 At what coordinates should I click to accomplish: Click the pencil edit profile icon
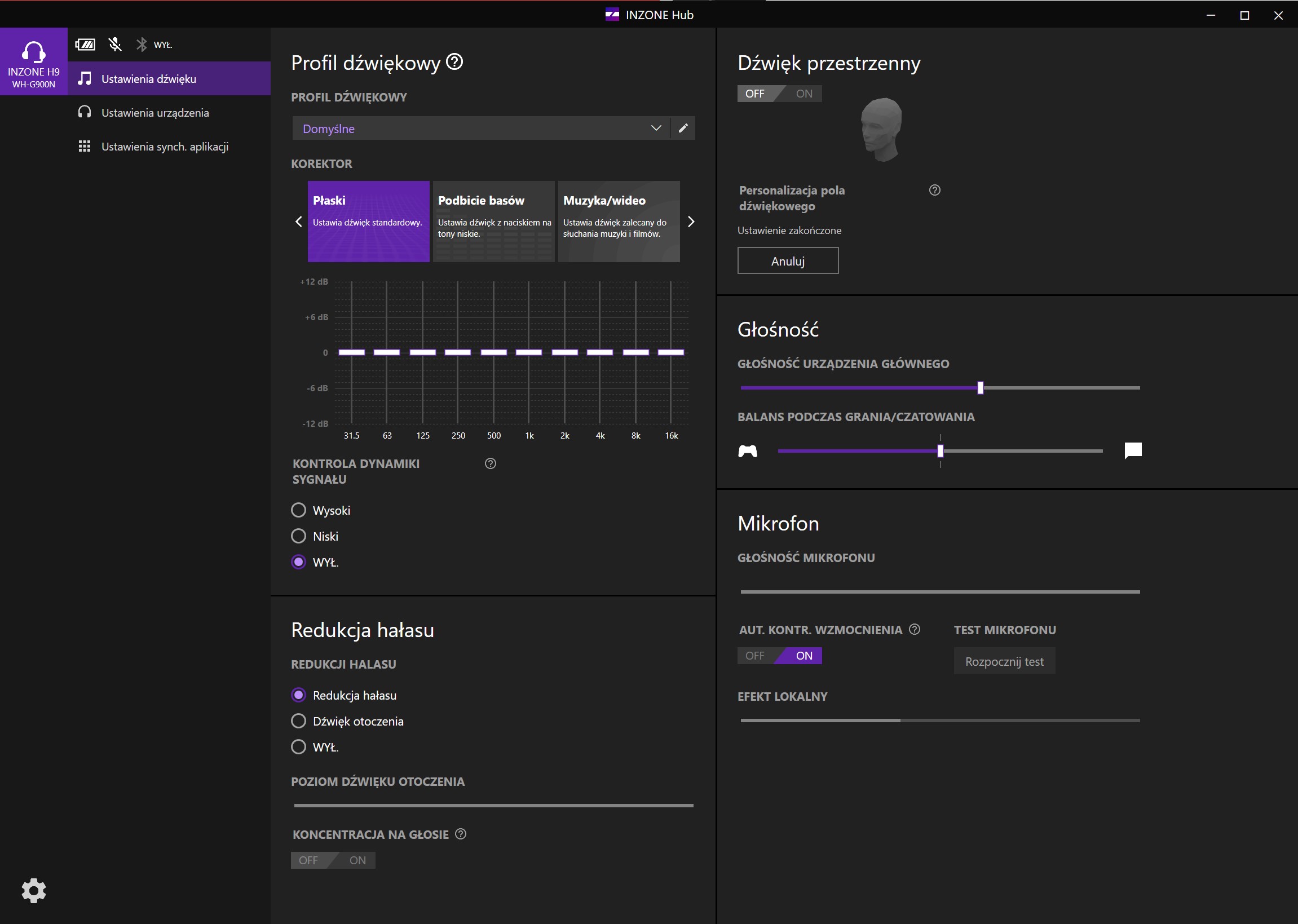683,128
